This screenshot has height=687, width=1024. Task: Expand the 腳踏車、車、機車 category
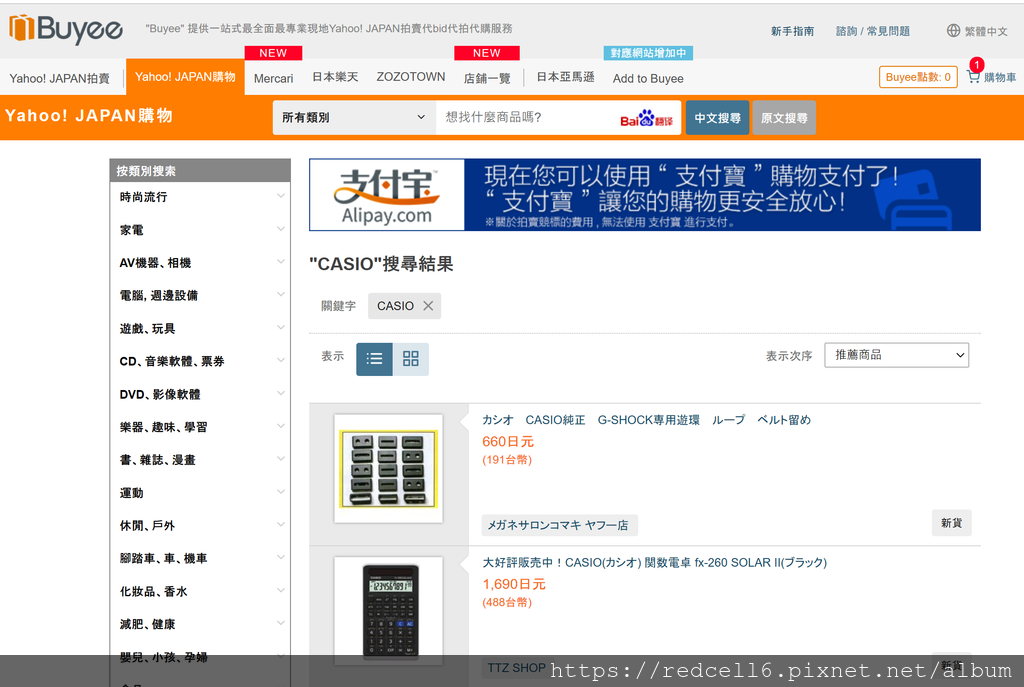tap(200, 558)
